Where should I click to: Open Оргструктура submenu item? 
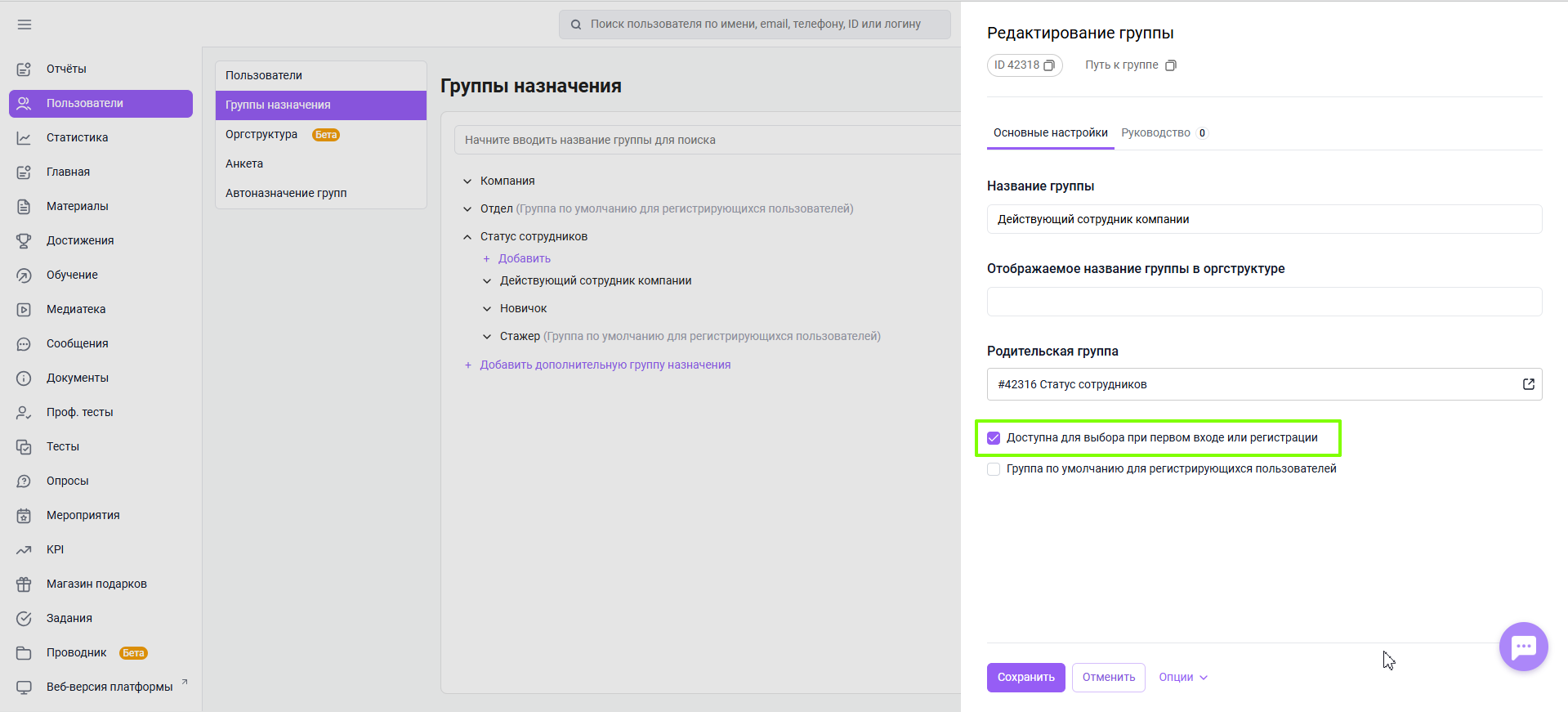click(x=321, y=134)
